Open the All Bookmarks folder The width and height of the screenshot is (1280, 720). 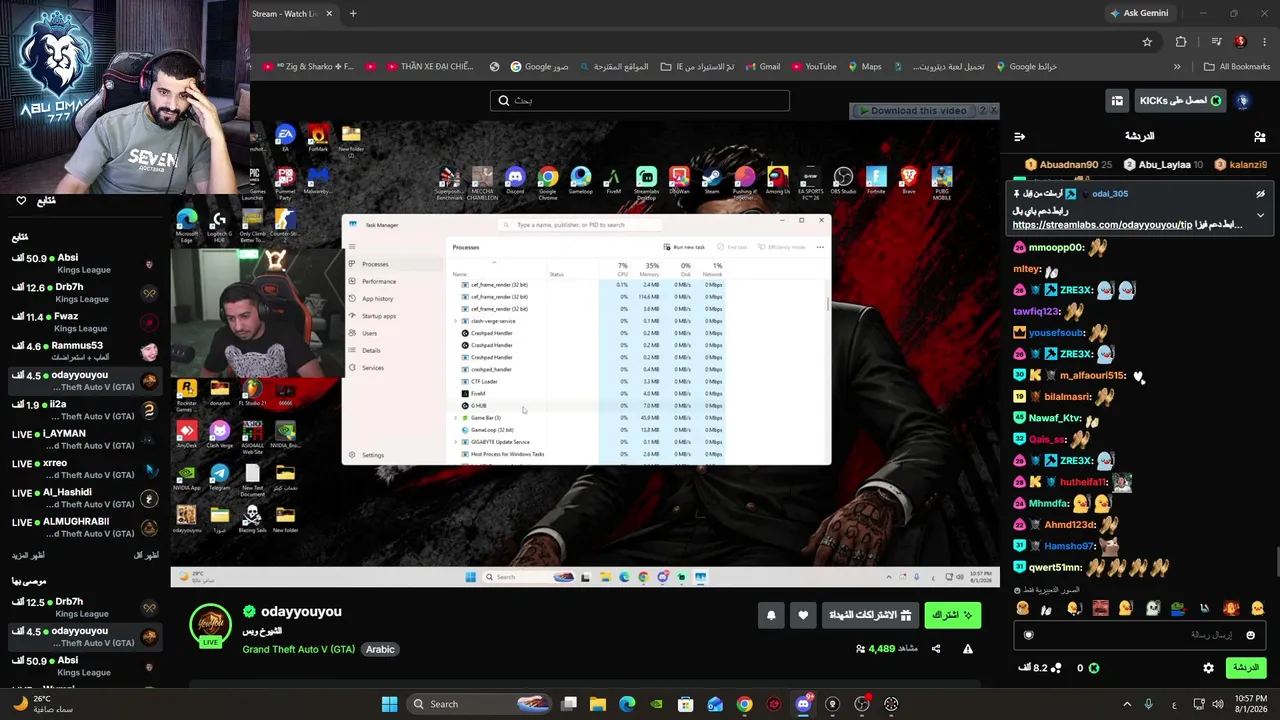(1237, 67)
